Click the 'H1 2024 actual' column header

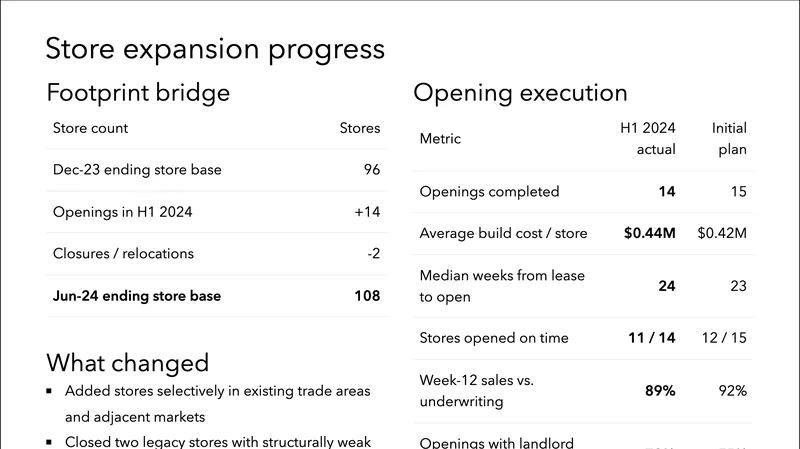coord(648,139)
